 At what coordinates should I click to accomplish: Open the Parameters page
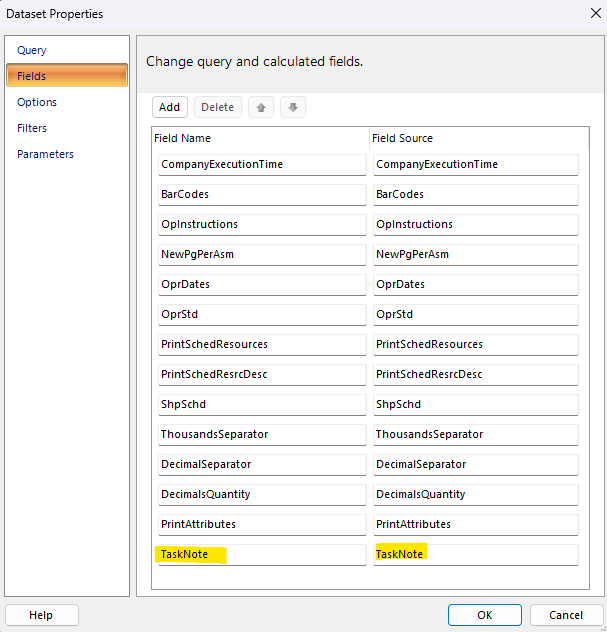45,154
